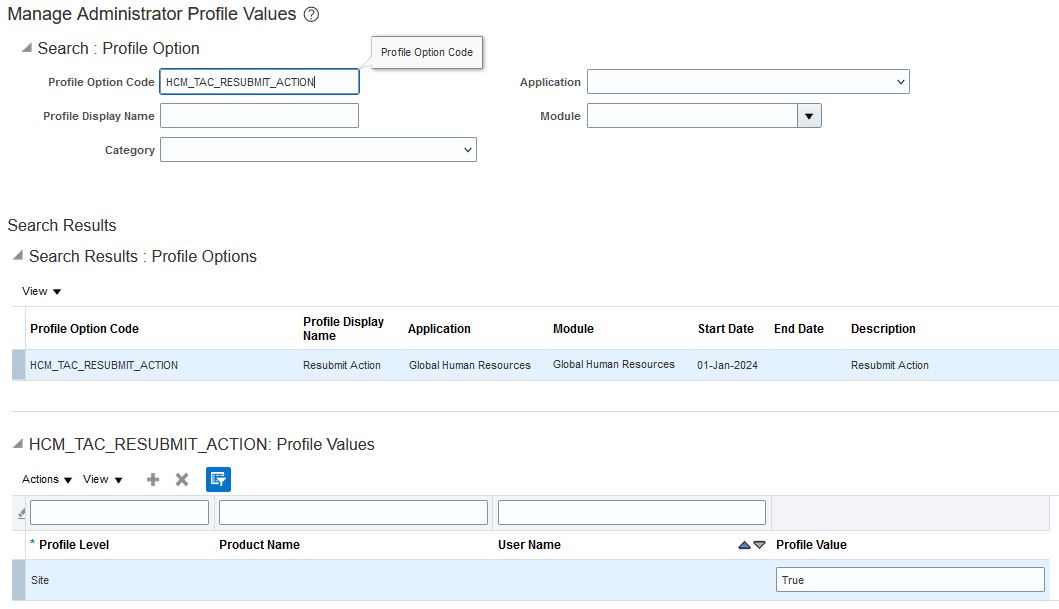Click the Profile Value field containing True

tap(910, 580)
